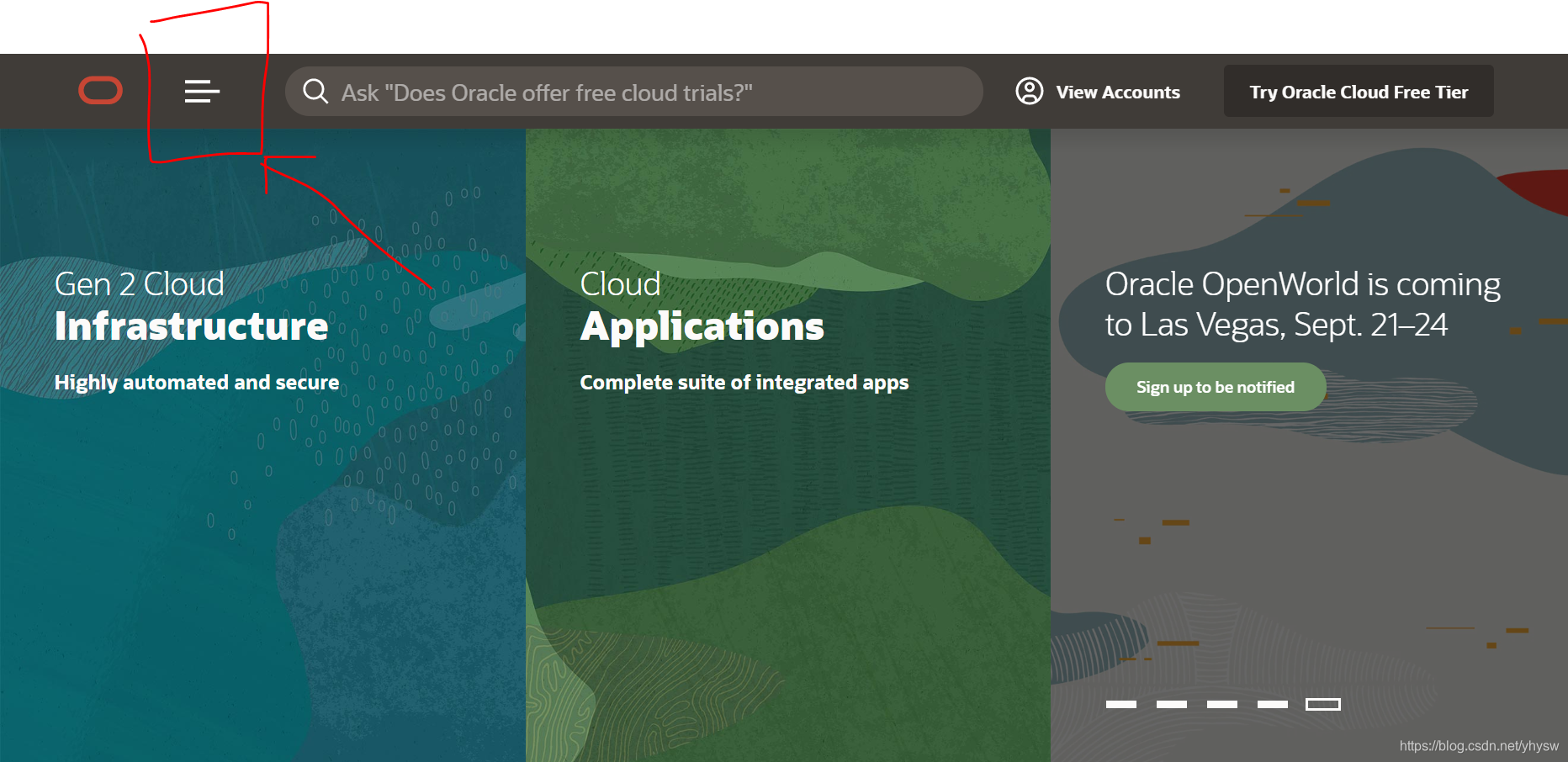
Task: Click the user account profile icon
Action: point(1030,91)
